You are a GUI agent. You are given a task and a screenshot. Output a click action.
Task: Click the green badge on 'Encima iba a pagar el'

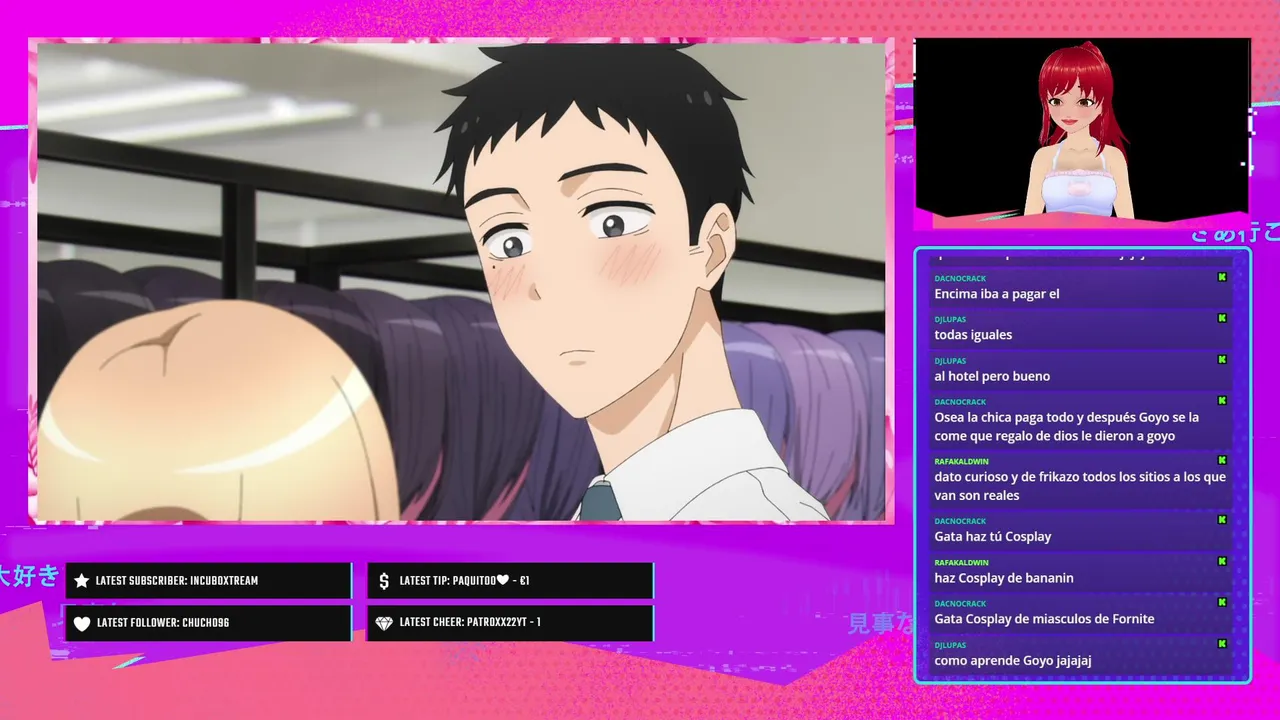tap(1222, 277)
